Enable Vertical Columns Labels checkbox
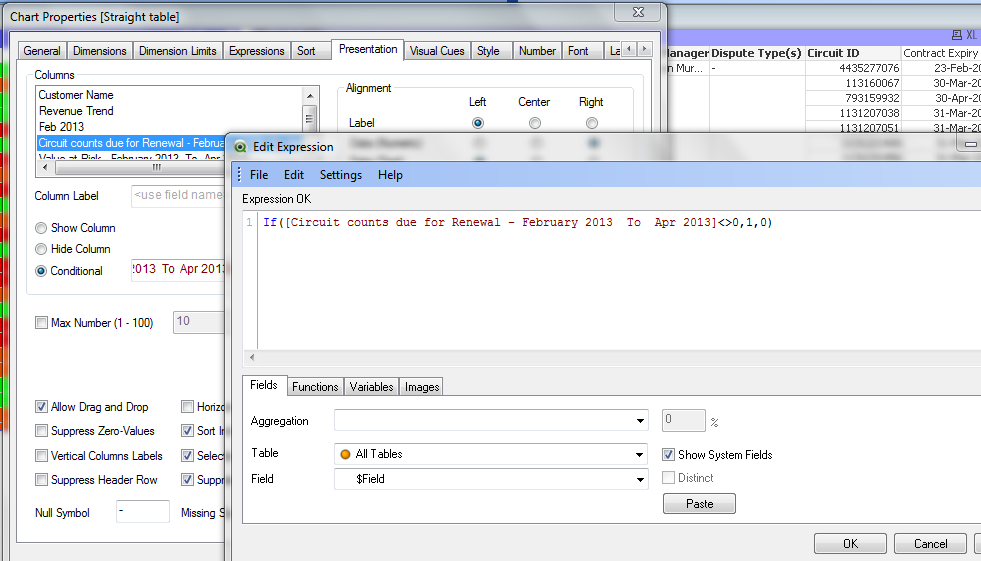The height and width of the screenshot is (561, 981). click(41, 455)
